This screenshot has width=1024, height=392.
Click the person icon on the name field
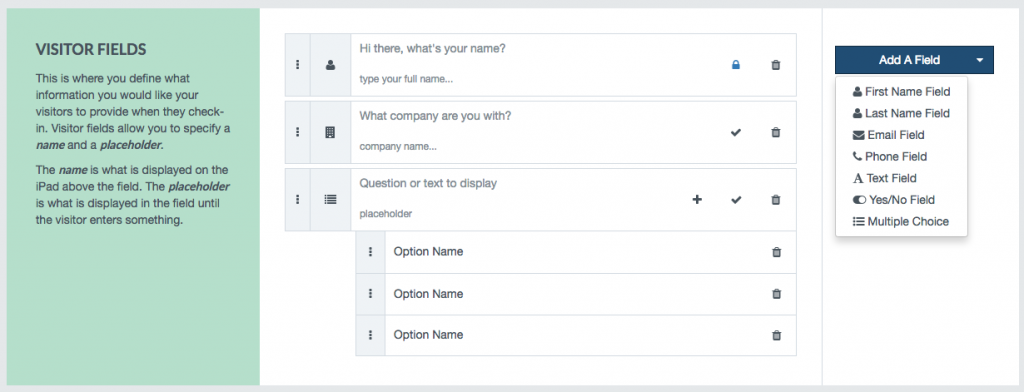coord(330,65)
